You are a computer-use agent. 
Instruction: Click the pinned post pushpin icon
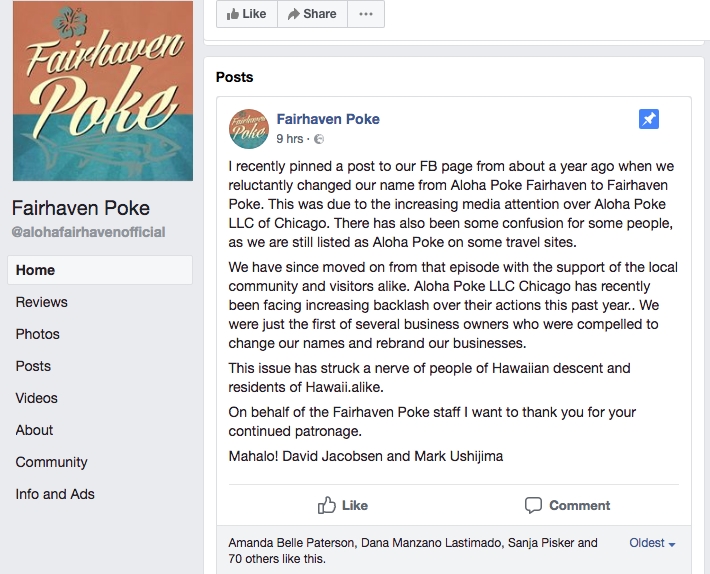coord(649,120)
